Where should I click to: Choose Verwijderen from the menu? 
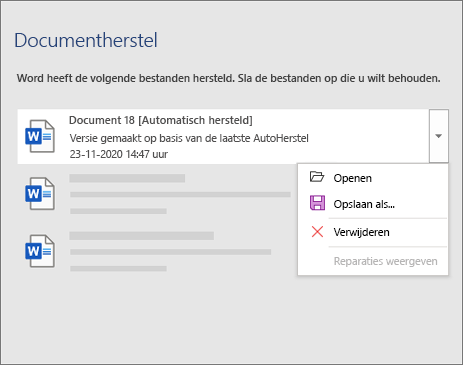pos(373,232)
